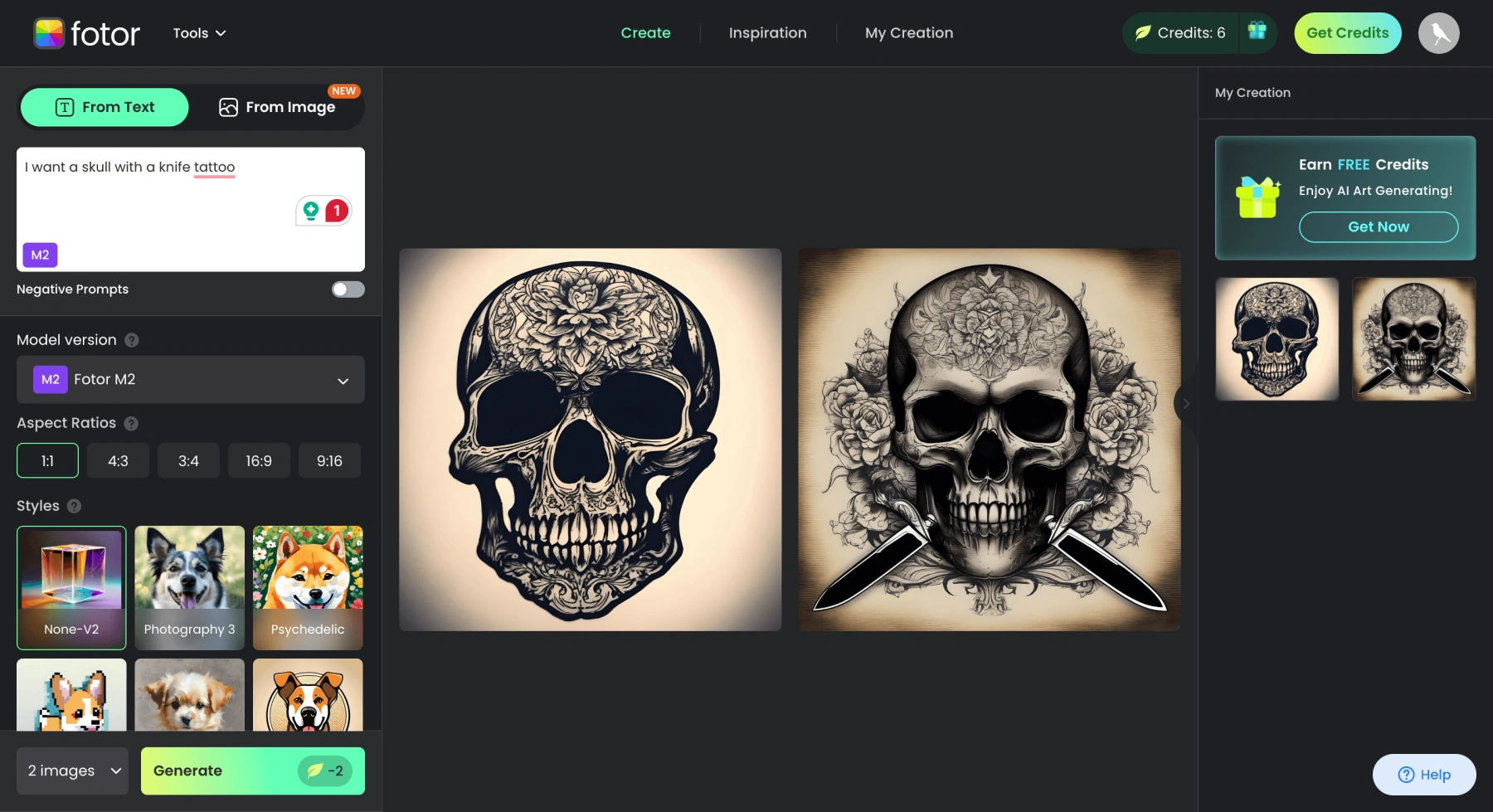The width and height of the screenshot is (1493, 812).
Task: Go to the Inspiration tab
Action: point(766,33)
